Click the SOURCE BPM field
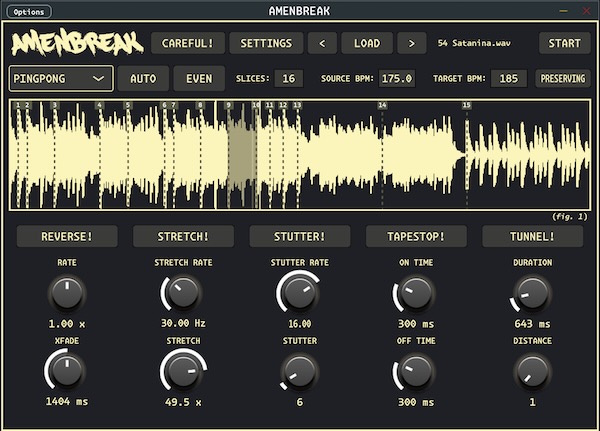This screenshot has width=600, height=431. 396,78
